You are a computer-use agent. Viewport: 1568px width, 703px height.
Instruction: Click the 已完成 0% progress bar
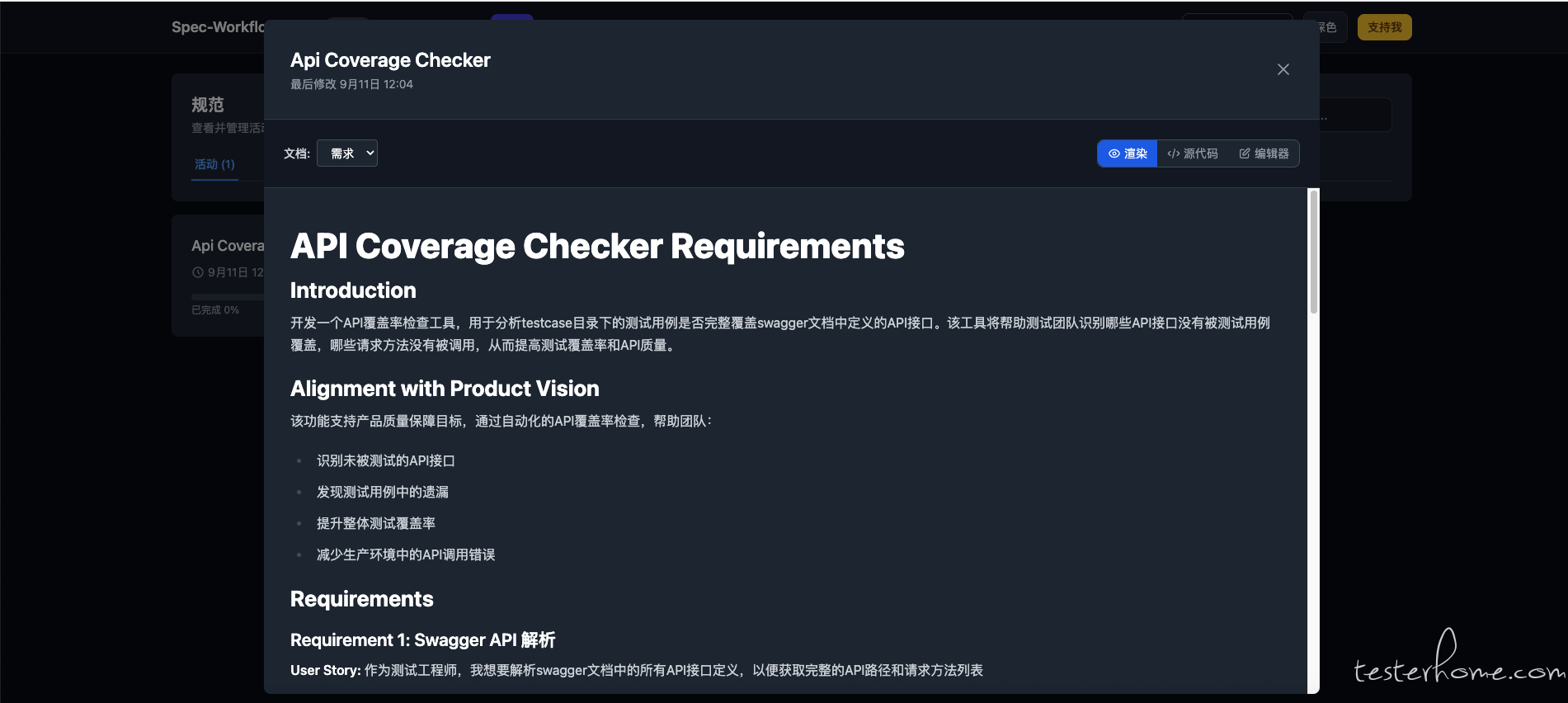coord(227,296)
